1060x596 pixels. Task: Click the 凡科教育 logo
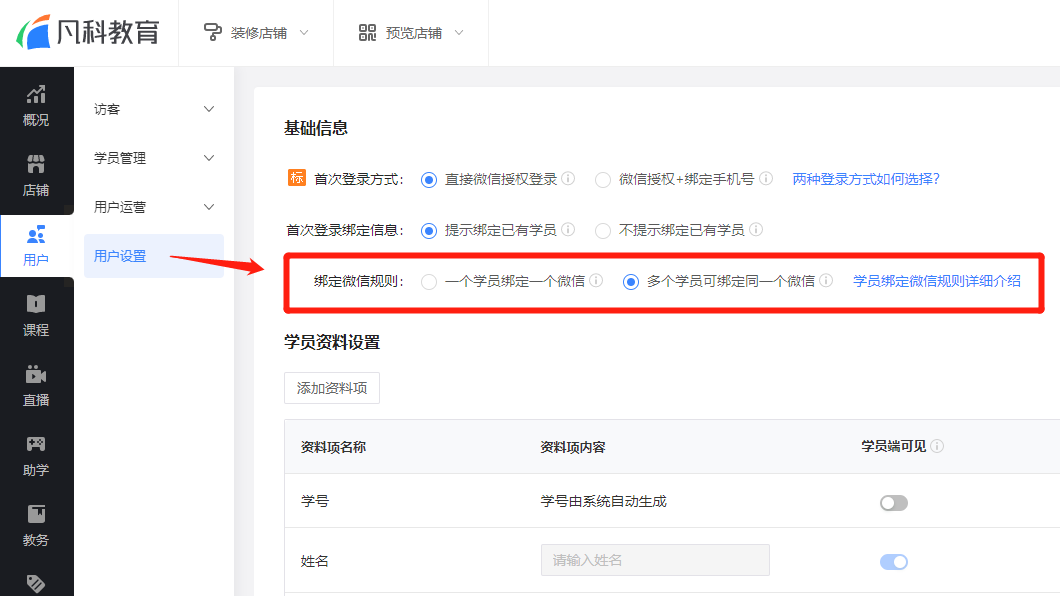click(88, 32)
